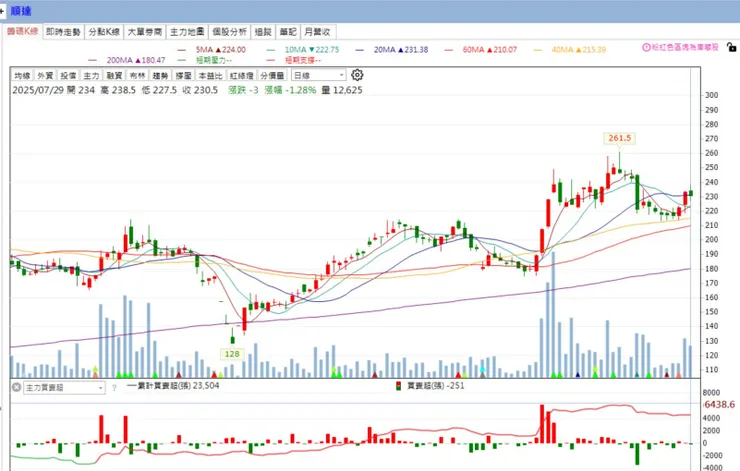
Task: Click the 分價量 button
Action: pos(272,76)
